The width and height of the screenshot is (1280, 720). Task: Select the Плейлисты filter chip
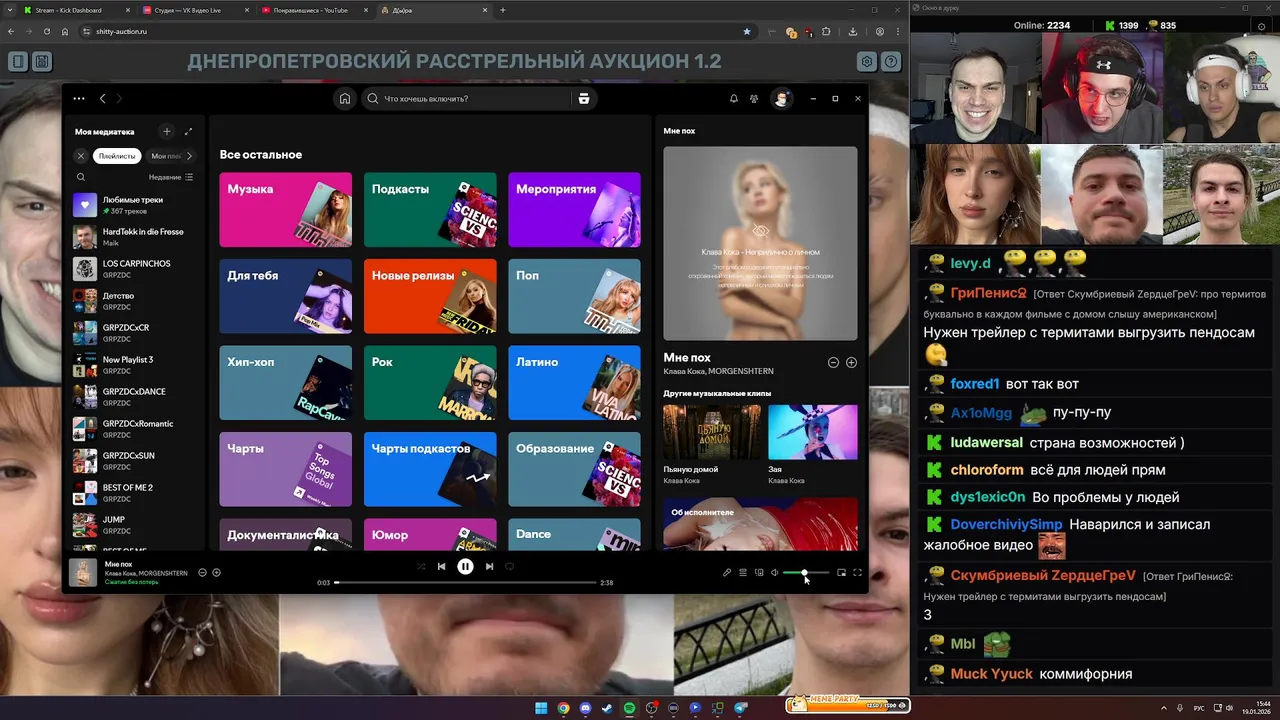pos(117,156)
